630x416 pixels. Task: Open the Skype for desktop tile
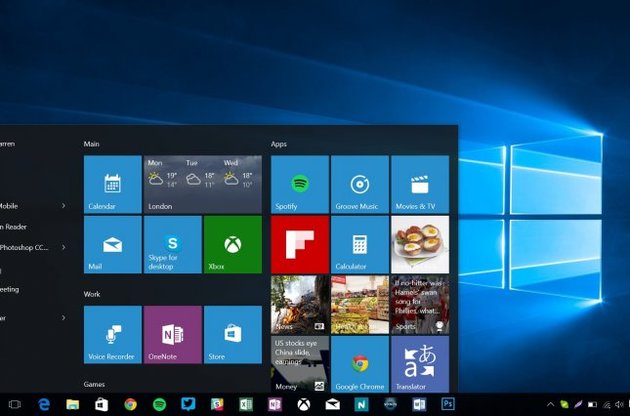(x=172, y=244)
